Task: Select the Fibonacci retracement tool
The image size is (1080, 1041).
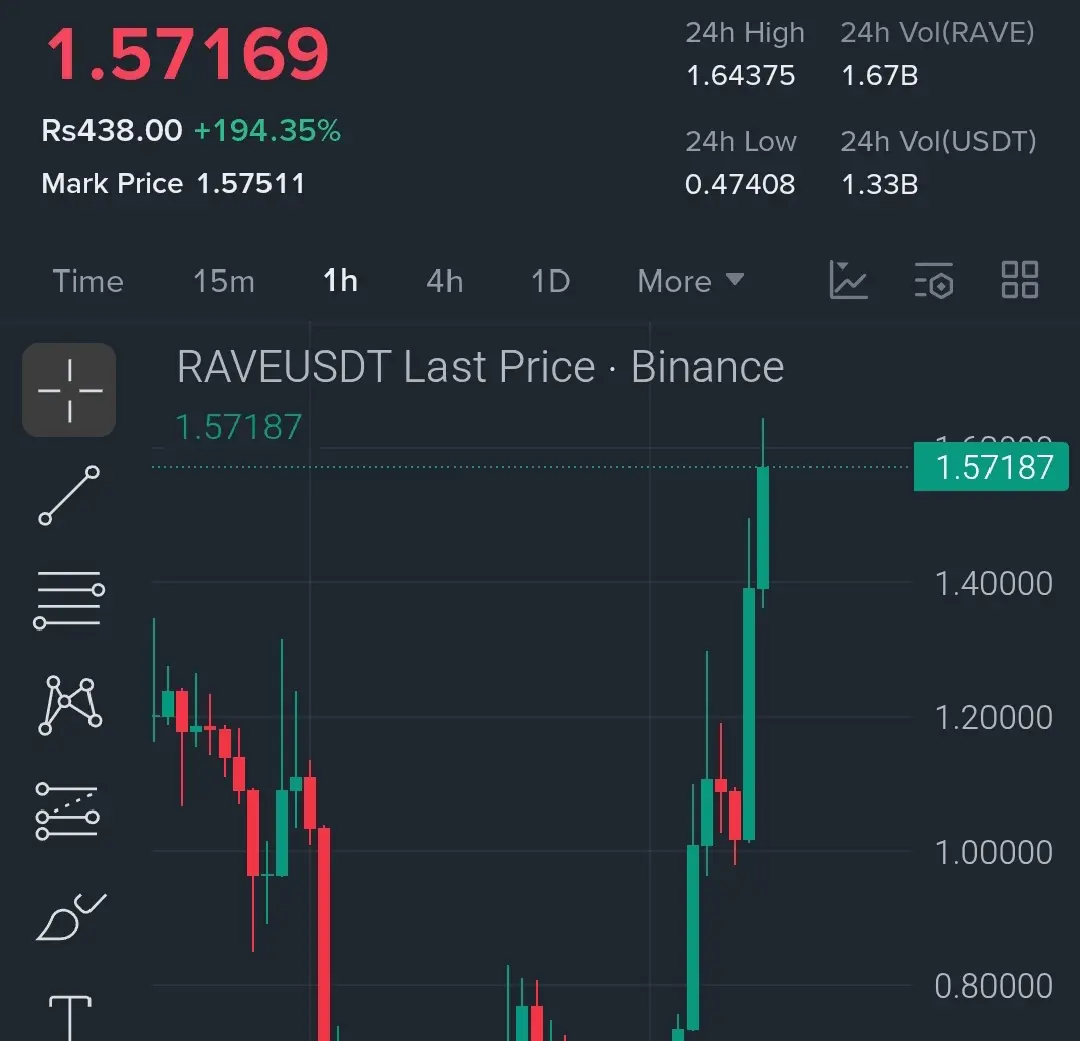Action: pyautogui.click(x=68, y=811)
